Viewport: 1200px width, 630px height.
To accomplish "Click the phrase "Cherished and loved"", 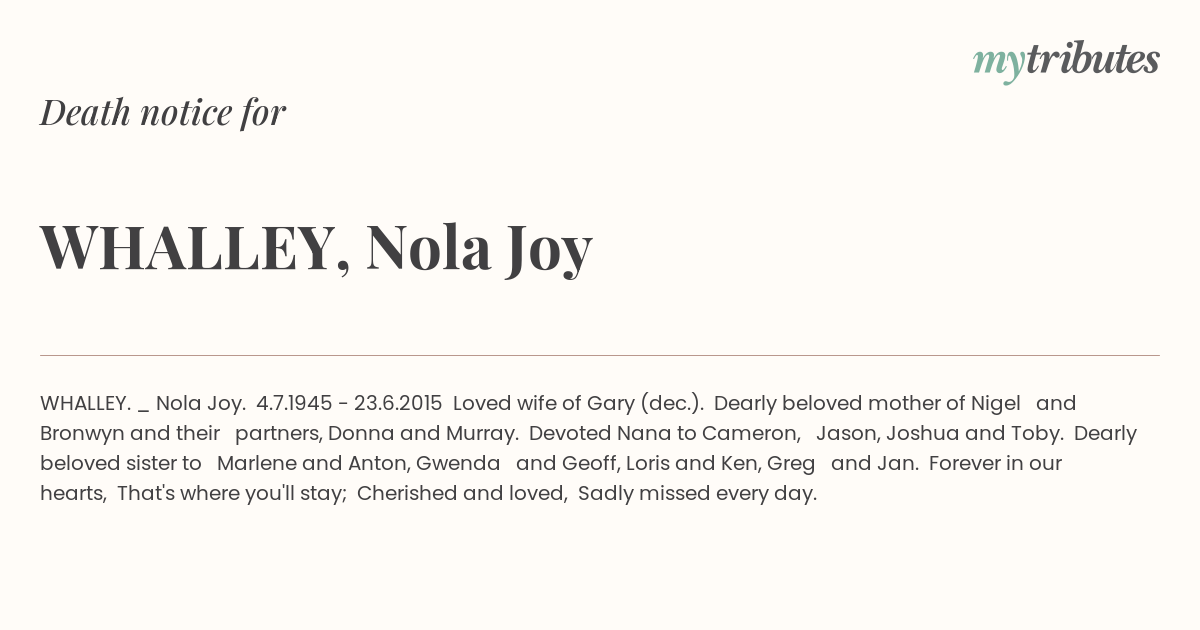I will pos(461,493).
